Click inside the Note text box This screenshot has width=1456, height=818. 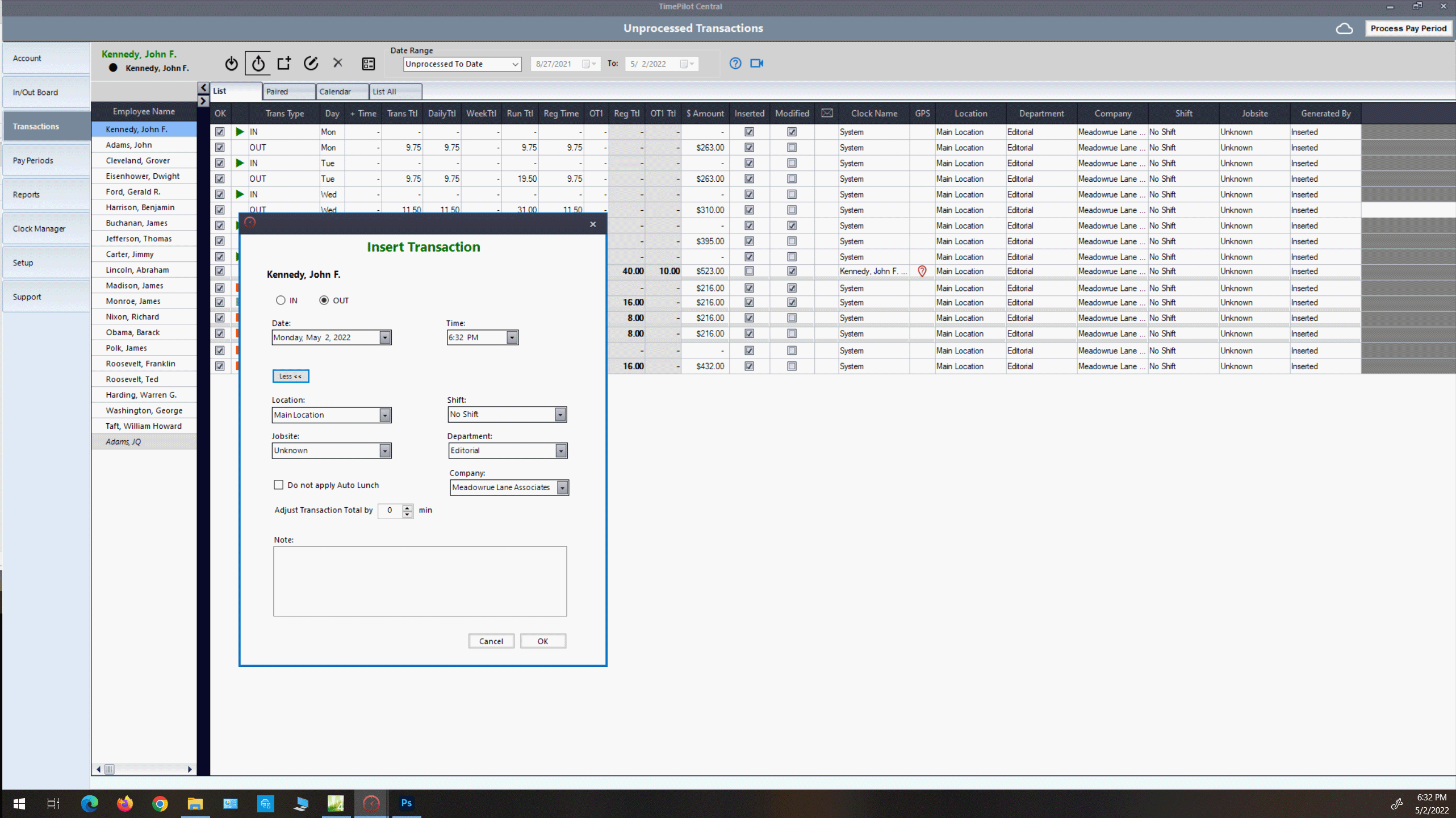coord(420,581)
